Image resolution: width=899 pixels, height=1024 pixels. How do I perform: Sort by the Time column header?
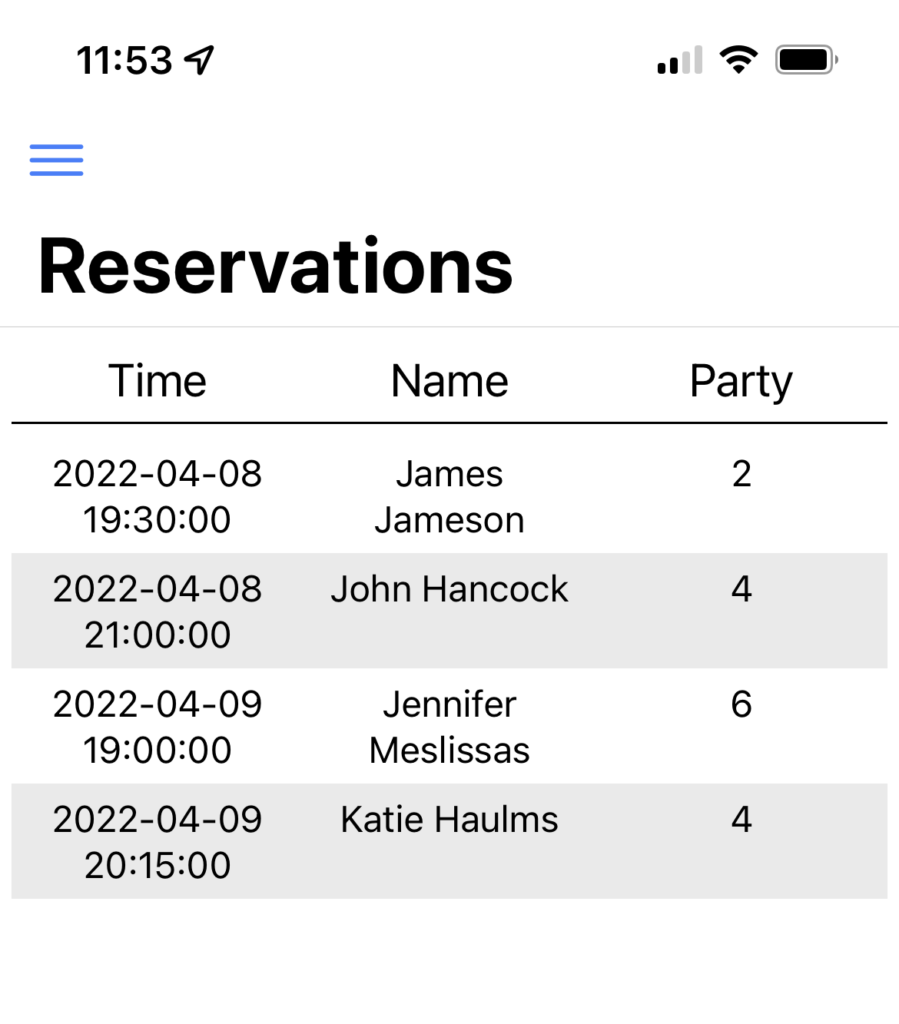tap(157, 381)
